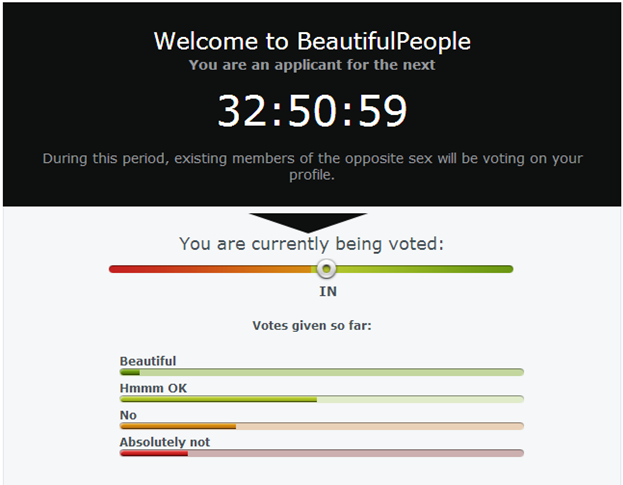Screen dimensions: 623x485
Task: Click the black downward triangle arrow
Action: pyautogui.click(x=308, y=223)
